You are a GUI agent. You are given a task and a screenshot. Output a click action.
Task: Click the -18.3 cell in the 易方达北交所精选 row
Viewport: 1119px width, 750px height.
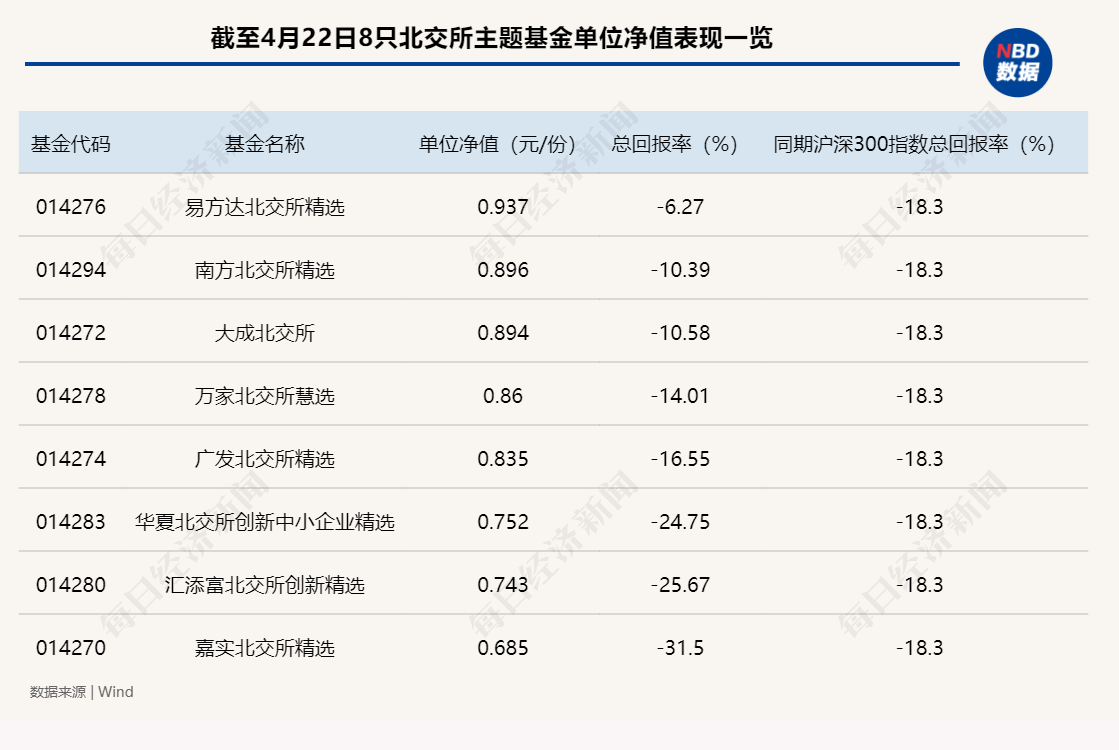(920, 207)
